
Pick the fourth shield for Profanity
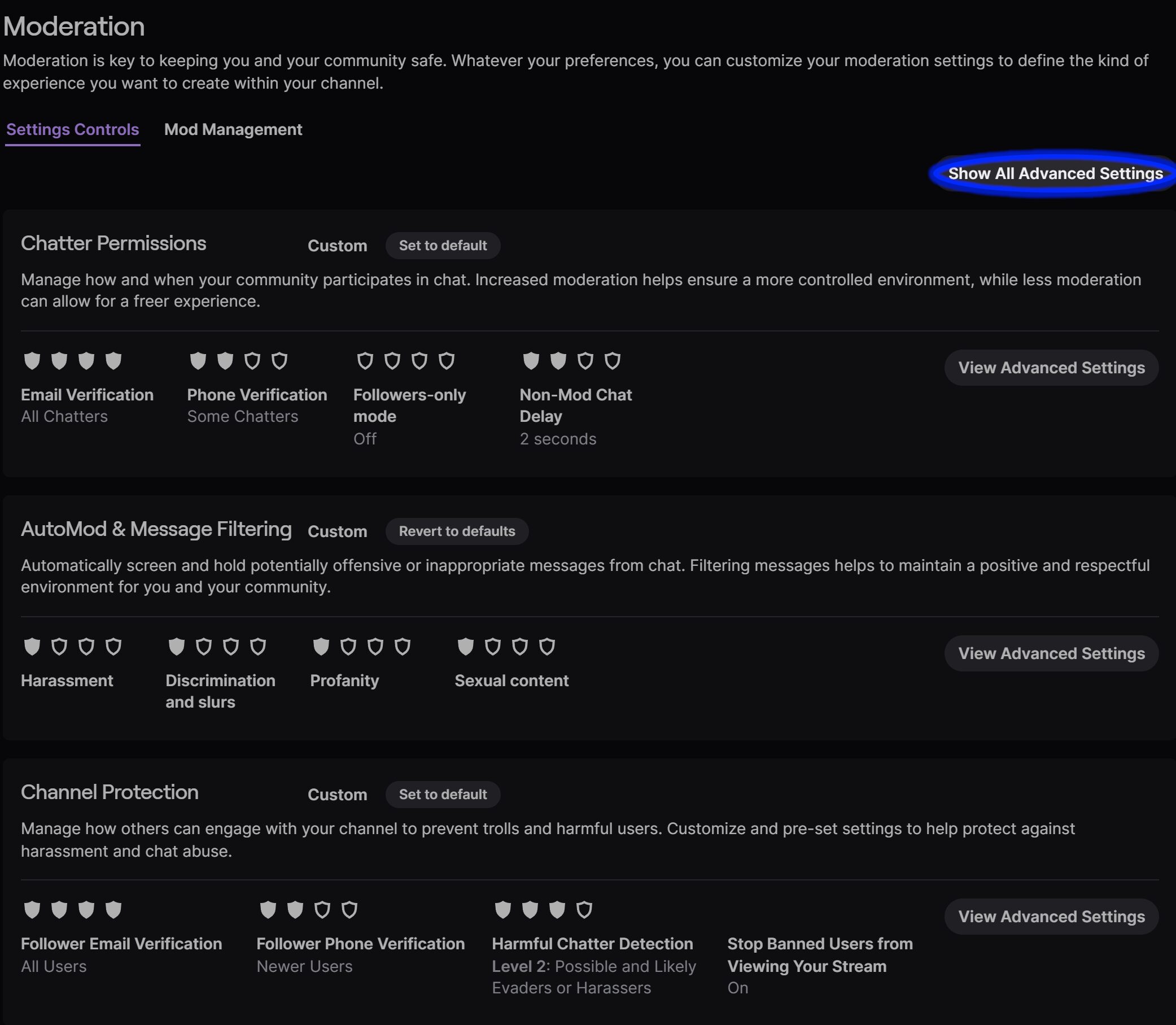click(x=403, y=647)
